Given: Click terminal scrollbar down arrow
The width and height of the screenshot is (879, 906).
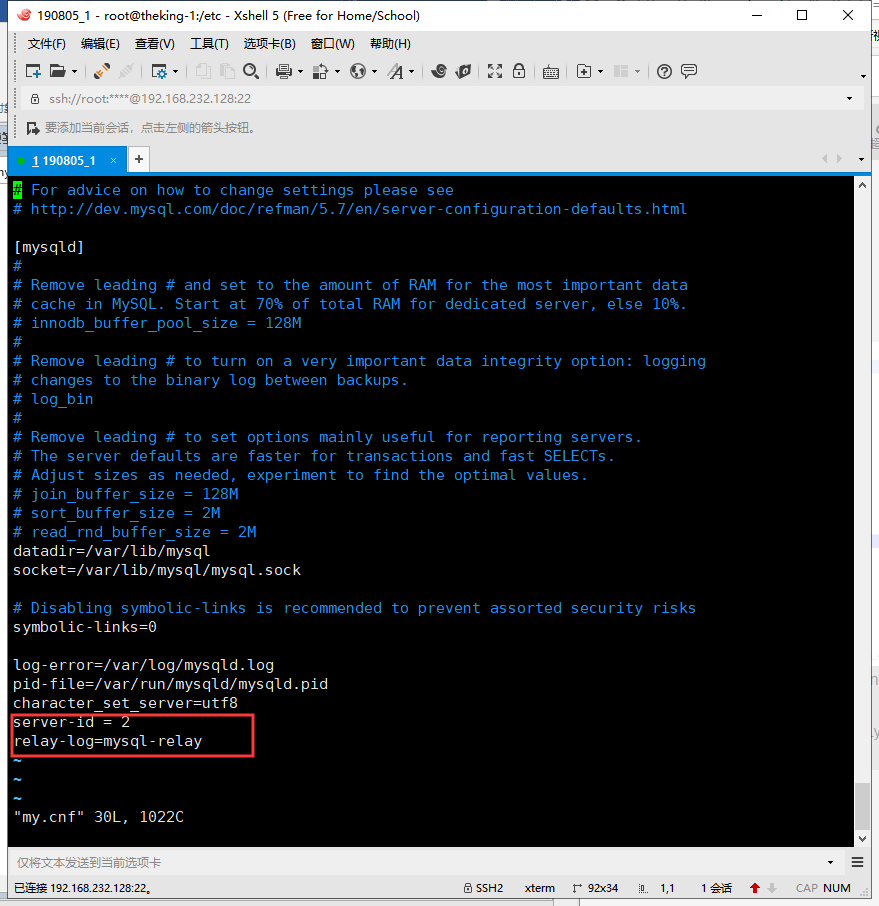Looking at the screenshot, I should (862, 838).
